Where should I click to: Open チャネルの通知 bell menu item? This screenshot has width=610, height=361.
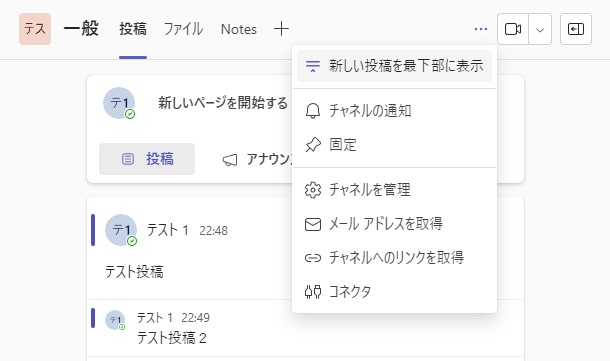[x=394, y=111]
